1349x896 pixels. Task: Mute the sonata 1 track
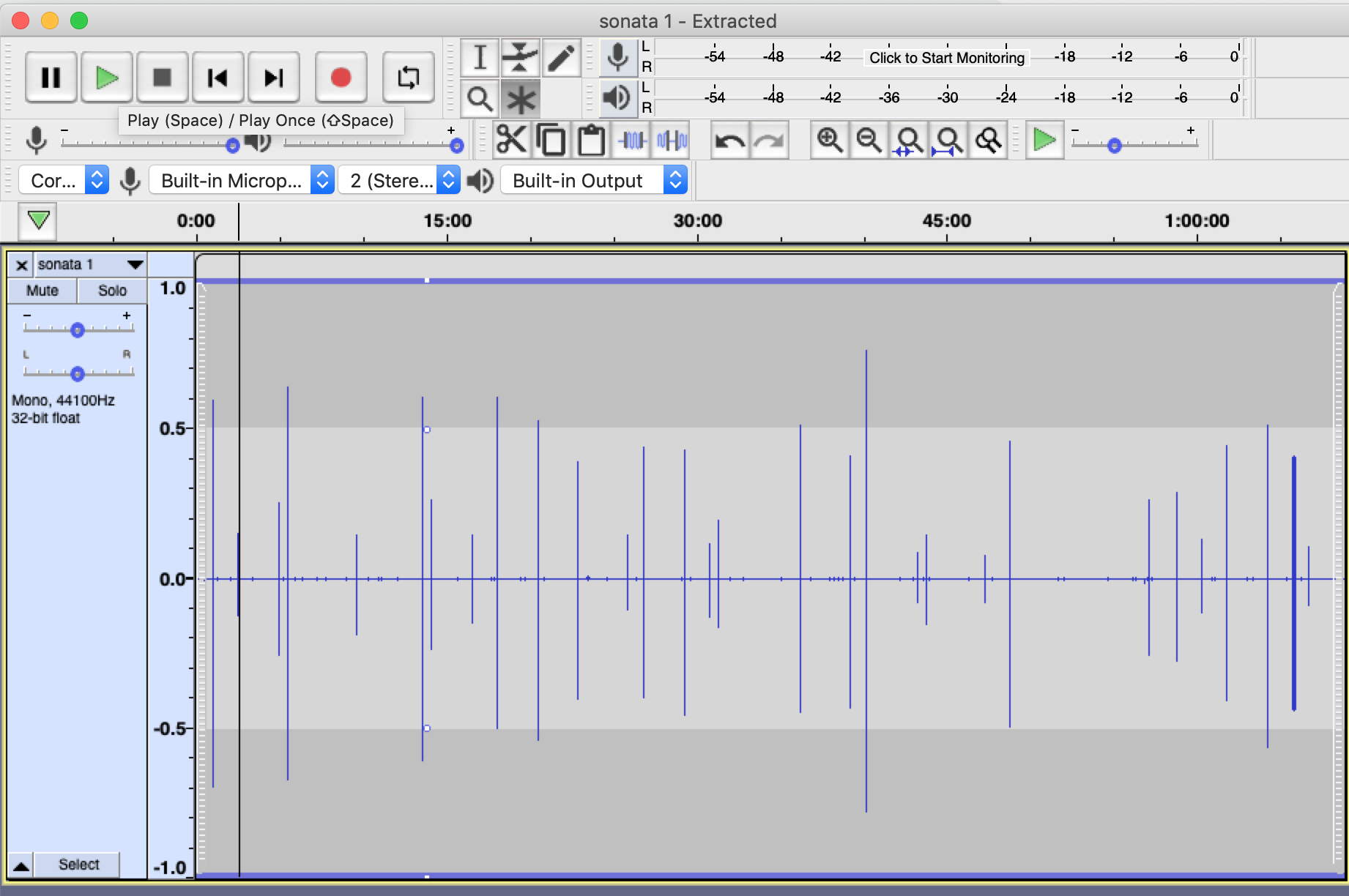pos(41,291)
